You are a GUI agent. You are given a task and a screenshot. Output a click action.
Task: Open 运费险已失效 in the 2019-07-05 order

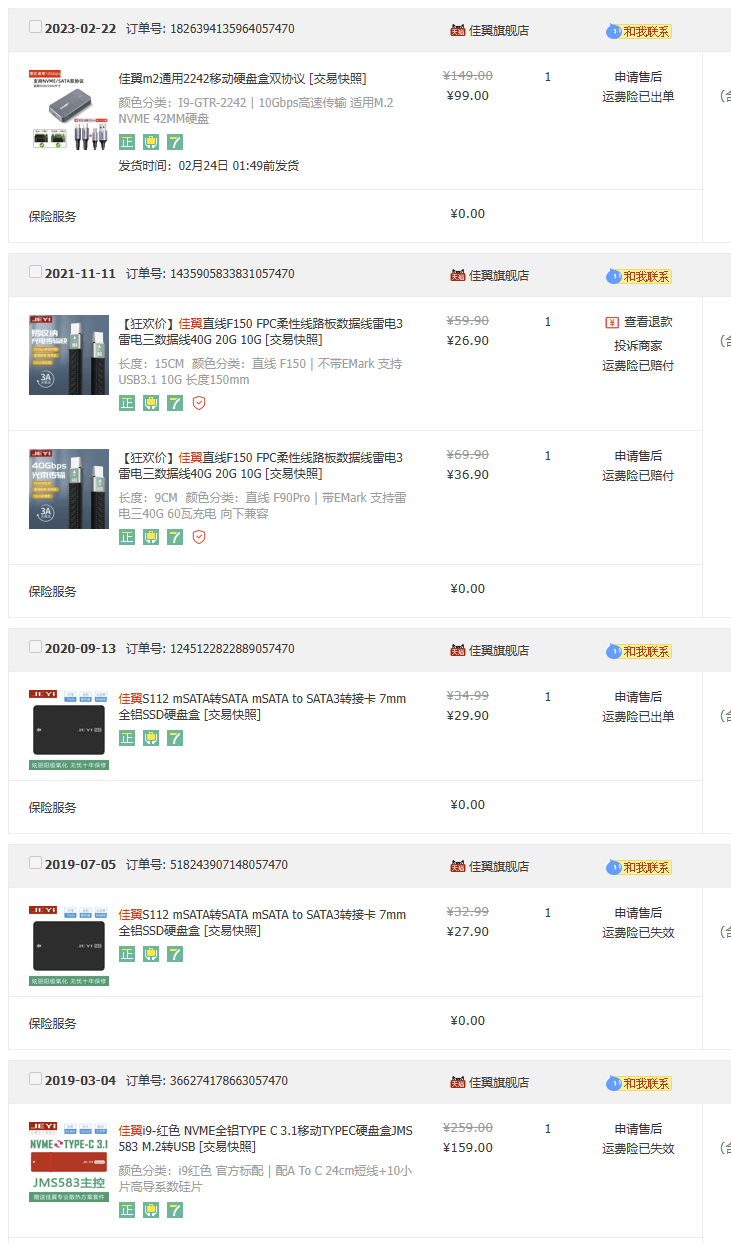[638, 933]
